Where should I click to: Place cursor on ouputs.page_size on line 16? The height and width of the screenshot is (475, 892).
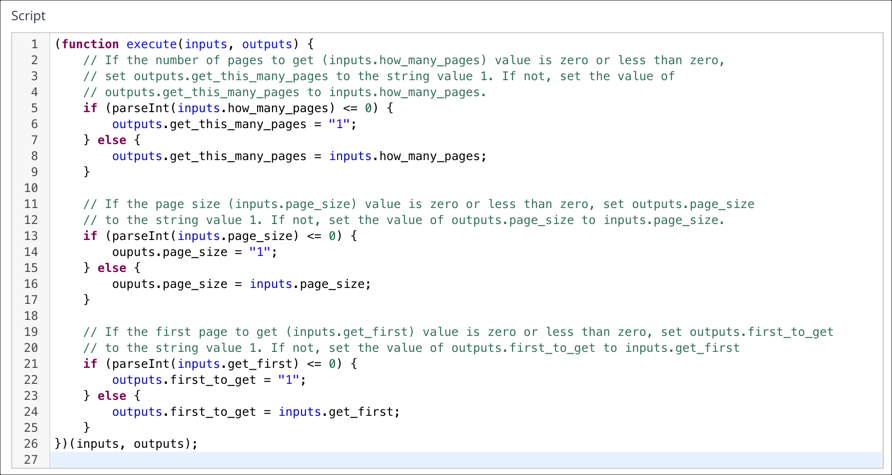coord(165,284)
